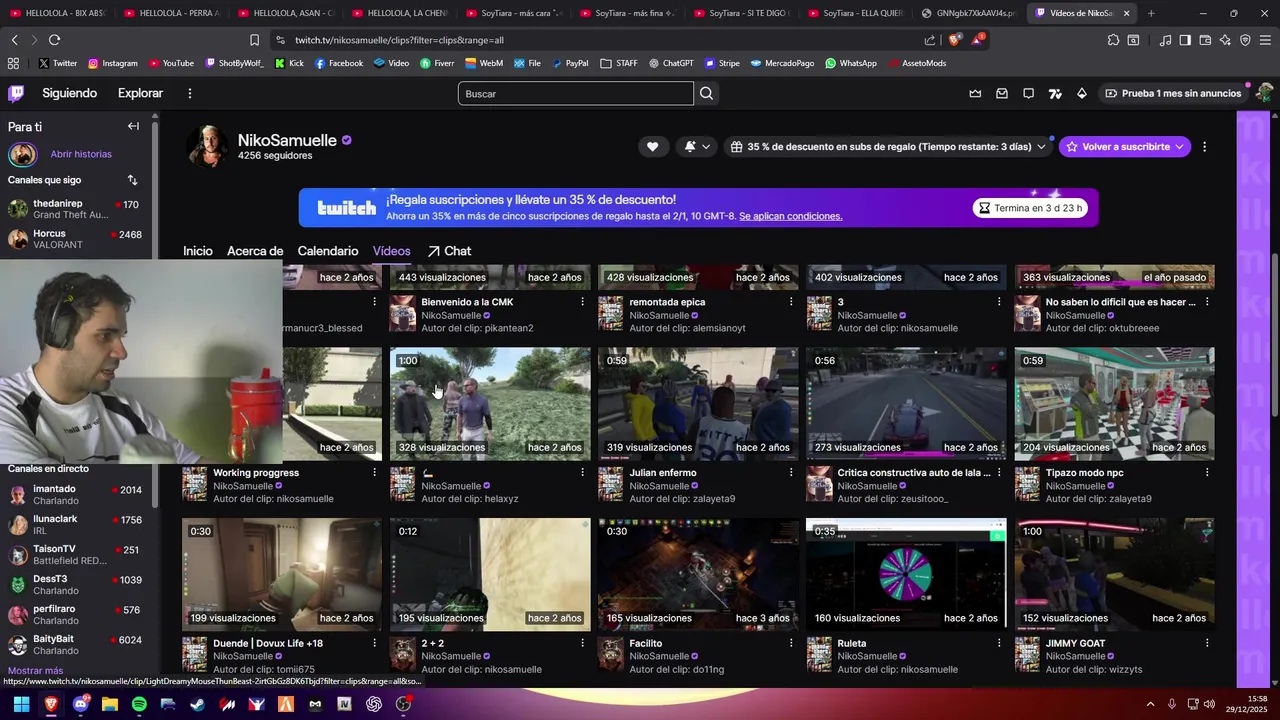The height and width of the screenshot is (720, 1280).
Task: Open options for Julian enfermo clip
Action: click(791, 472)
